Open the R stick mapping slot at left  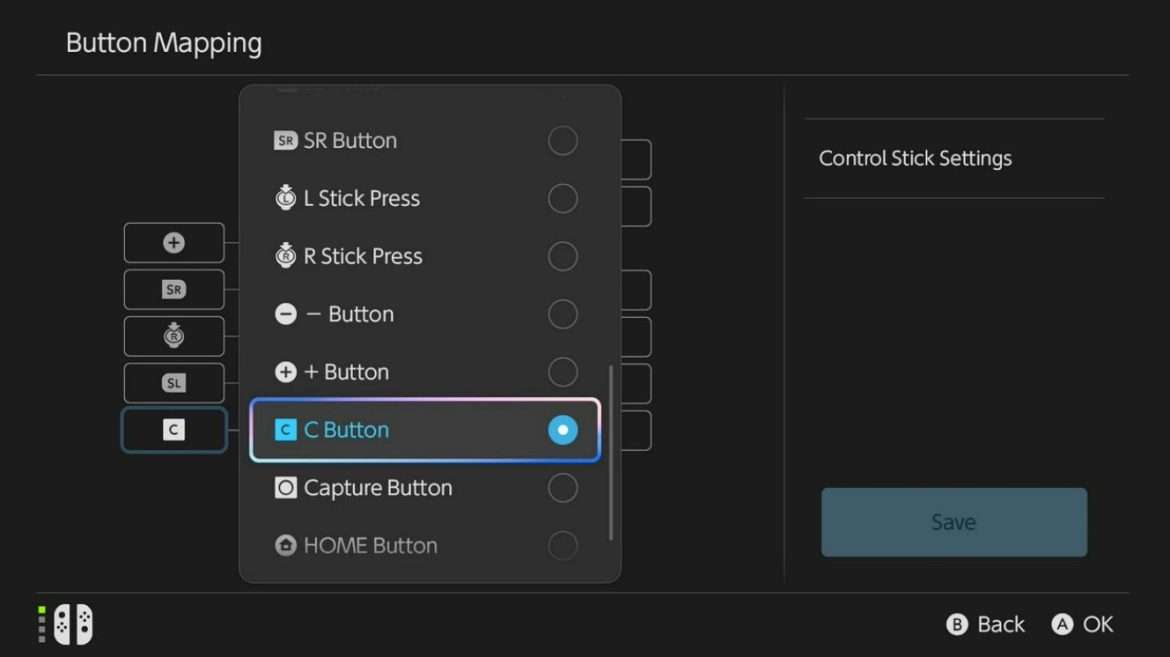pos(174,336)
